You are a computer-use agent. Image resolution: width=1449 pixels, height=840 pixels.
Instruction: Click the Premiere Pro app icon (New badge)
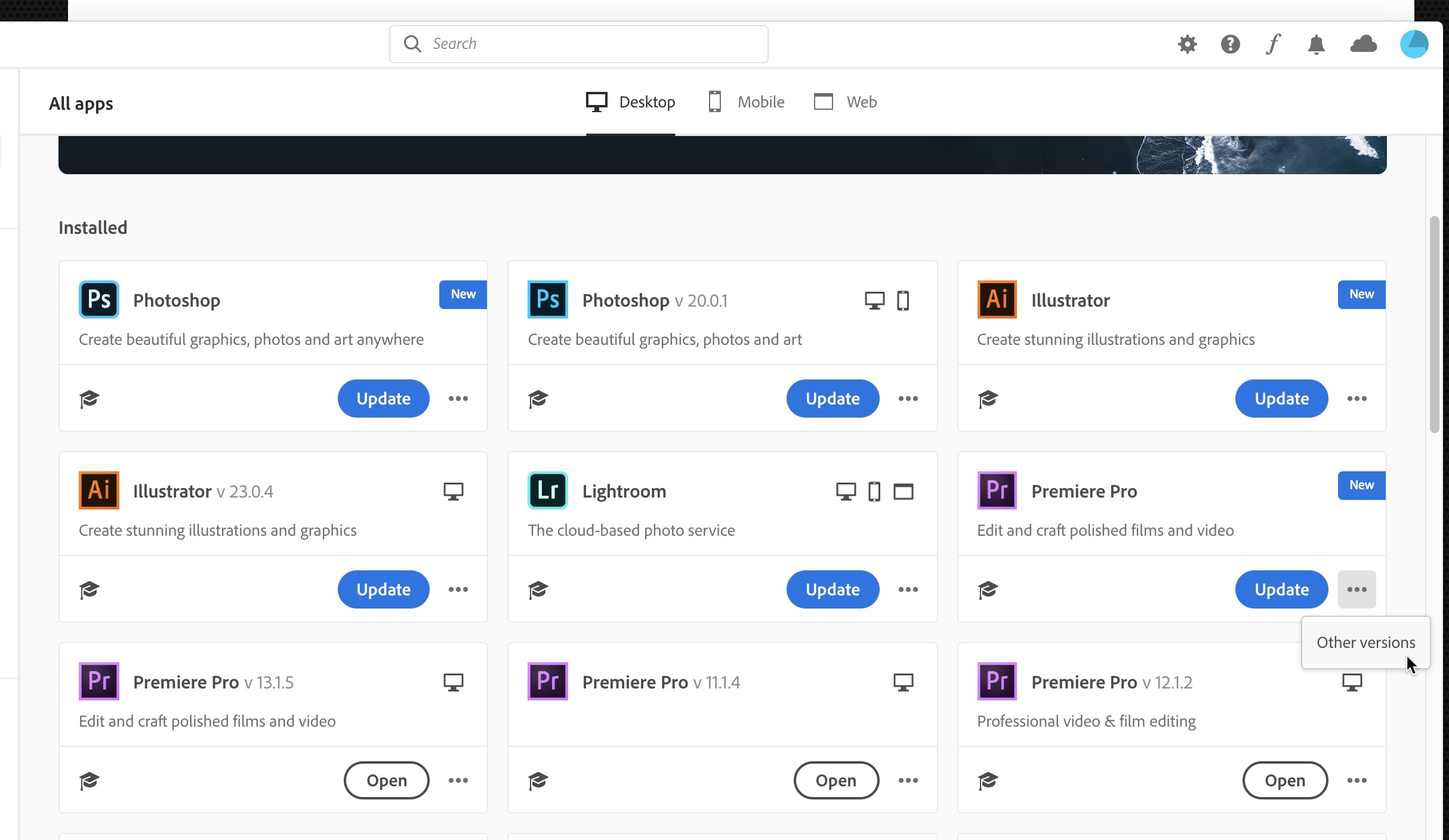tap(997, 490)
